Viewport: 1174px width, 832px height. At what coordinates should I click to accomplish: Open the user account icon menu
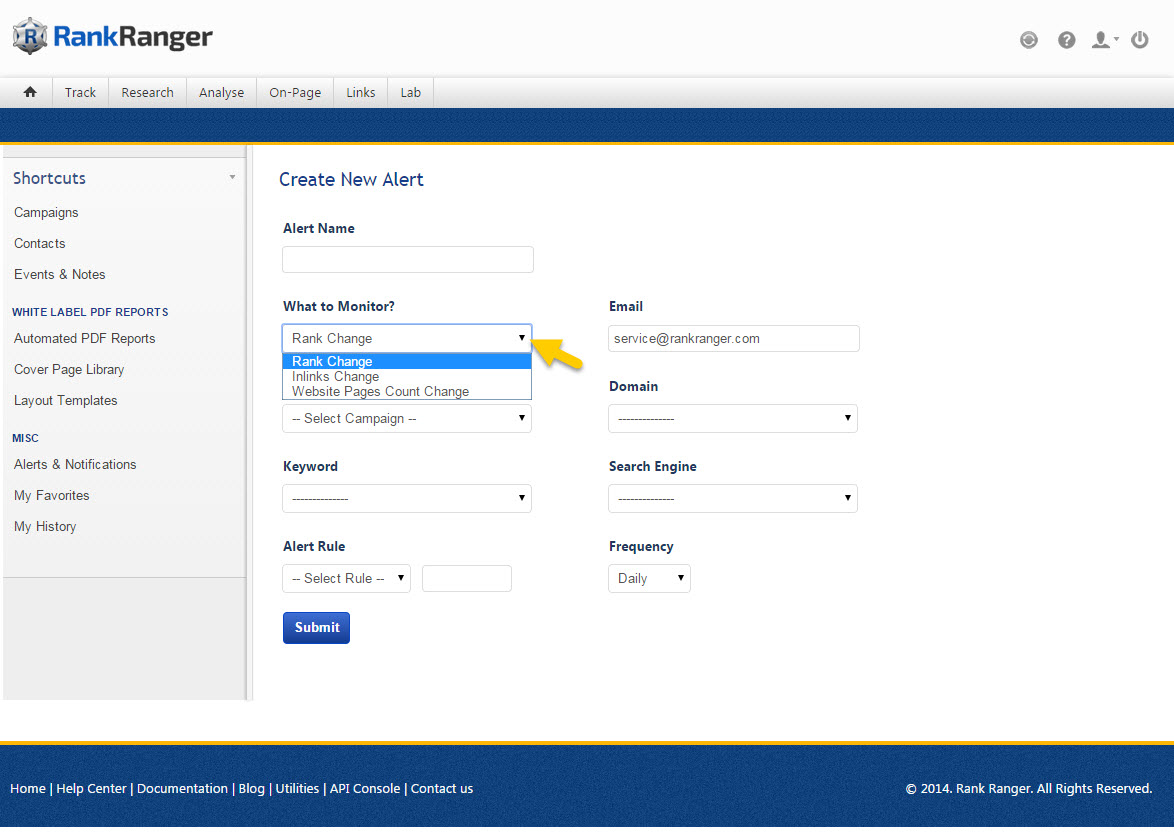pos(1104,40)
